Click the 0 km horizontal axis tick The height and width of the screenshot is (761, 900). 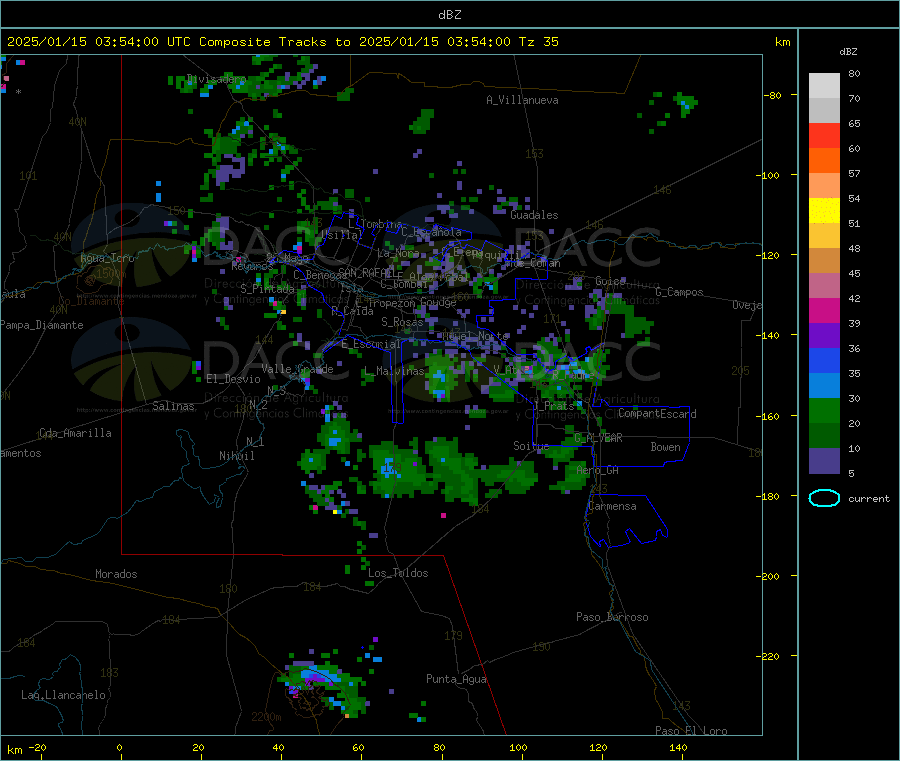point(119,747)
